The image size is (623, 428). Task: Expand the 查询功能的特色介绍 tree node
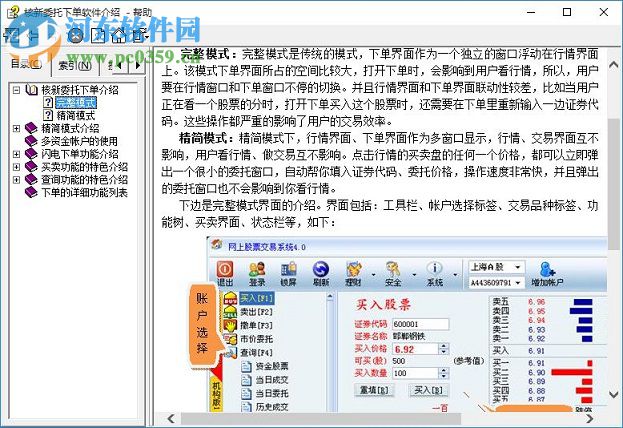(16, 180)
